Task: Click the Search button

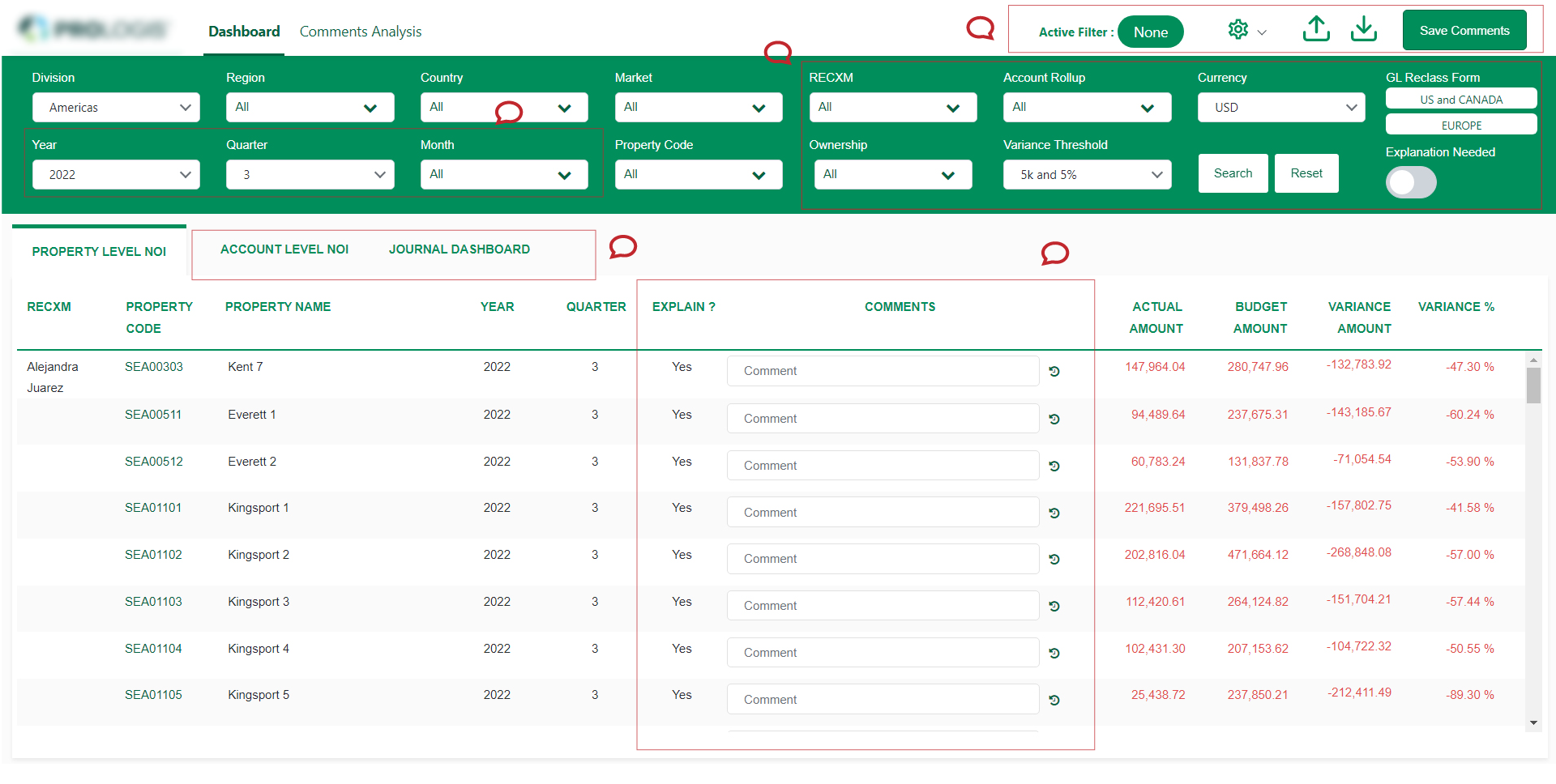Action: point(1233,173)
